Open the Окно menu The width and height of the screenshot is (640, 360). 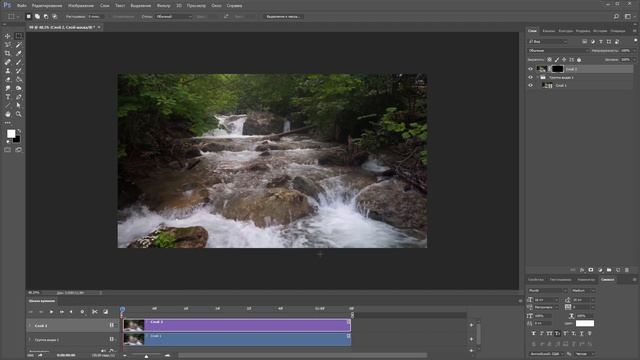216,6
